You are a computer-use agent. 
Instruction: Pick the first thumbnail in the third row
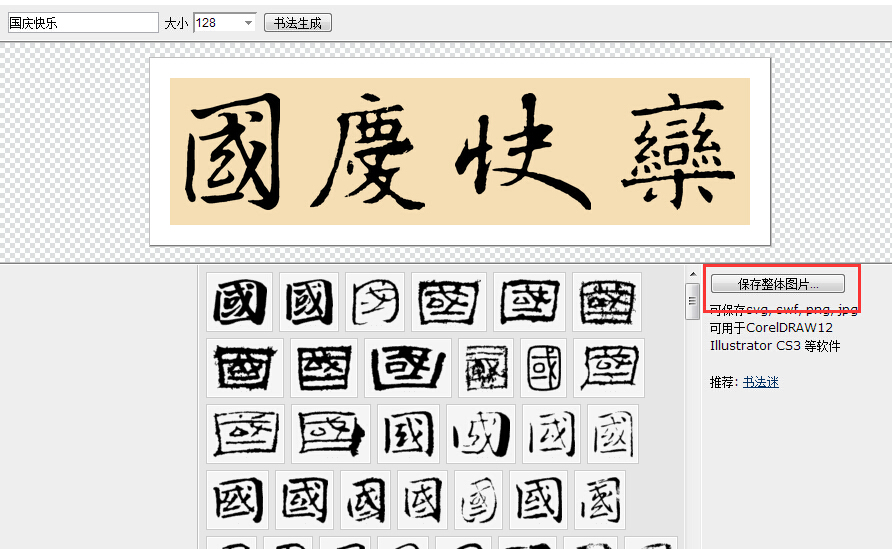[x=245, y=433]
